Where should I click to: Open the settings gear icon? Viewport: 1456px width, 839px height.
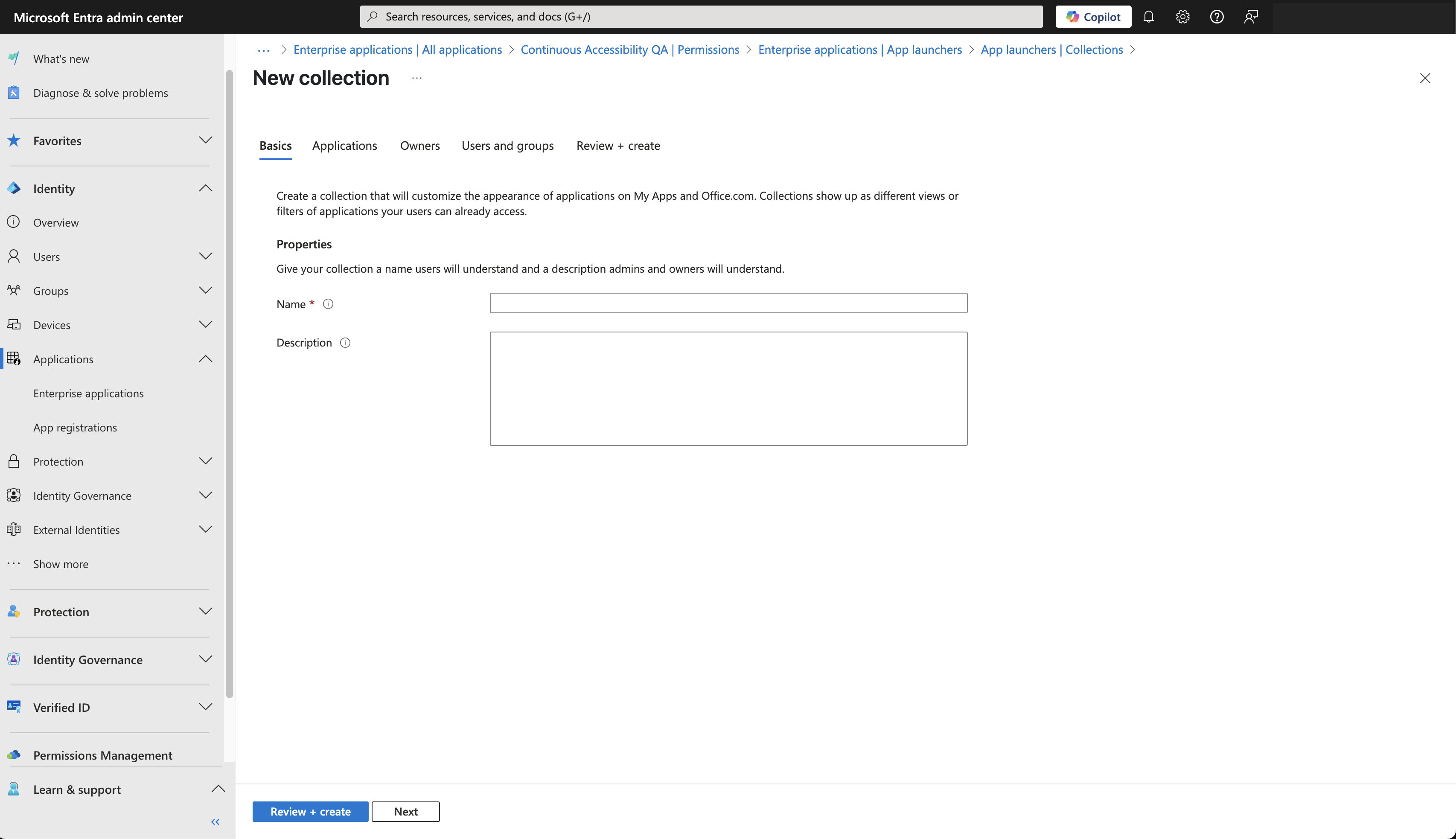pos(1182,17)
